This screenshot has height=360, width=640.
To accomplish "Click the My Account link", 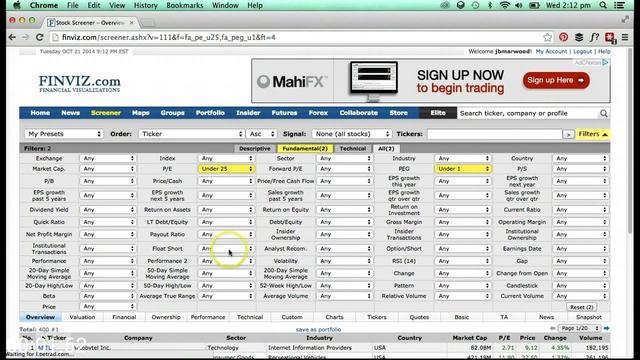I will click(551, 51).
